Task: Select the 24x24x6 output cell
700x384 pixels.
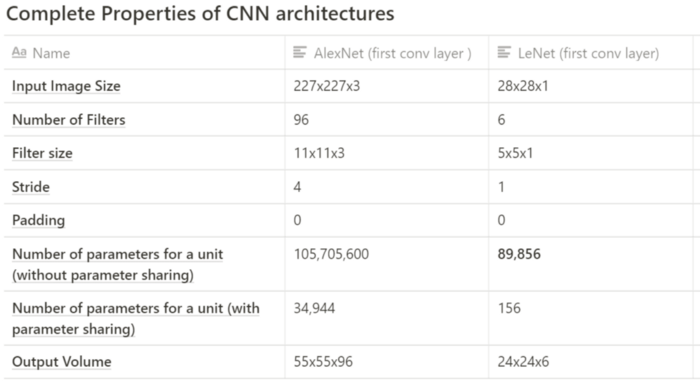Action: [x=591, y=362]
